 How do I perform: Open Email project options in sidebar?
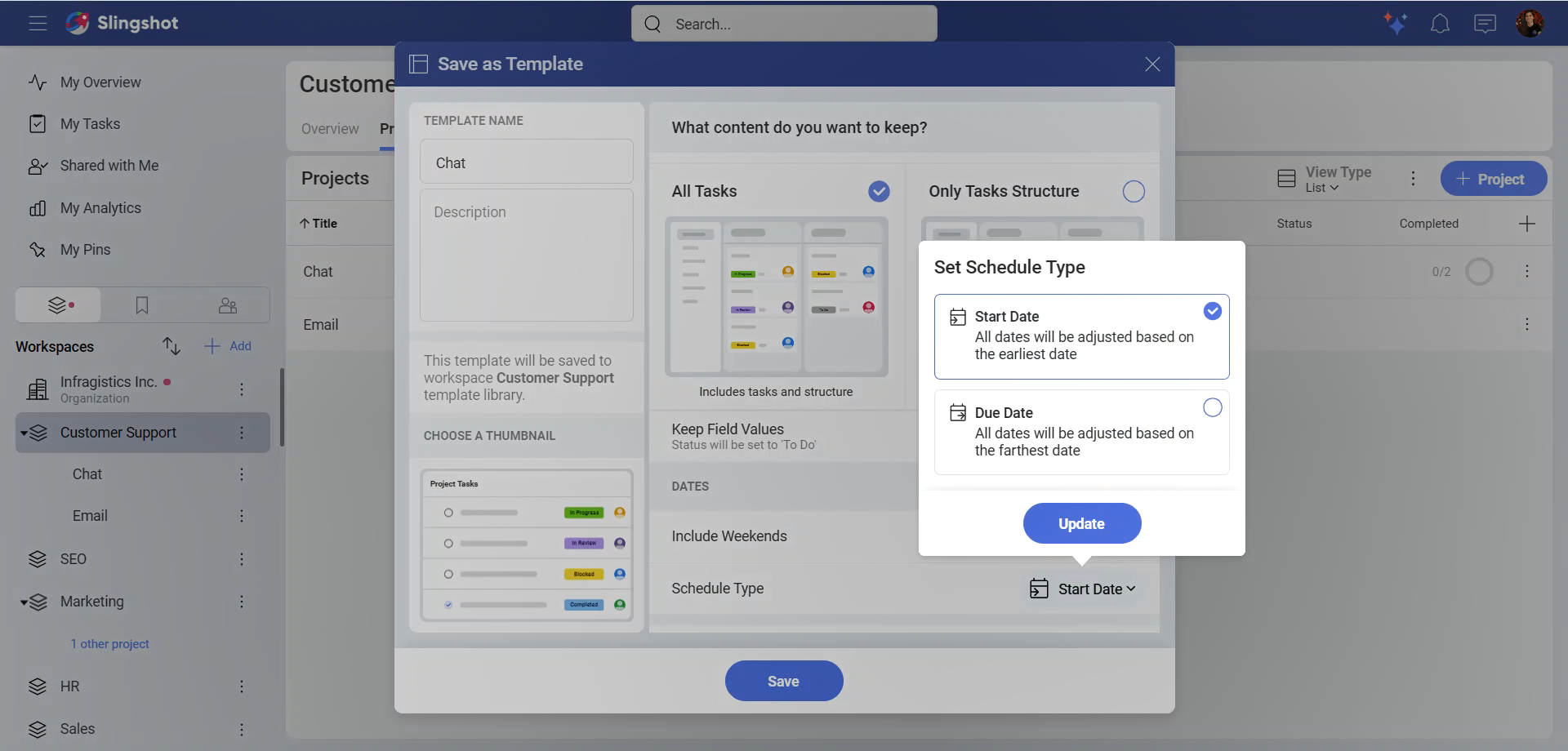[242, 516]
